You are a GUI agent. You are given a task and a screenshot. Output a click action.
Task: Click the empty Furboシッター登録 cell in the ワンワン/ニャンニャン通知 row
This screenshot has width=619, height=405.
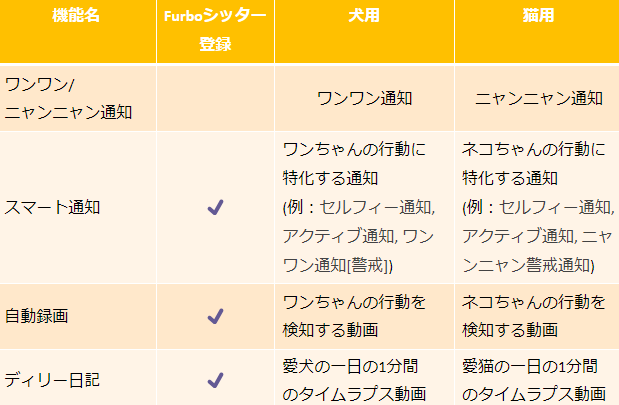(214, 98)
